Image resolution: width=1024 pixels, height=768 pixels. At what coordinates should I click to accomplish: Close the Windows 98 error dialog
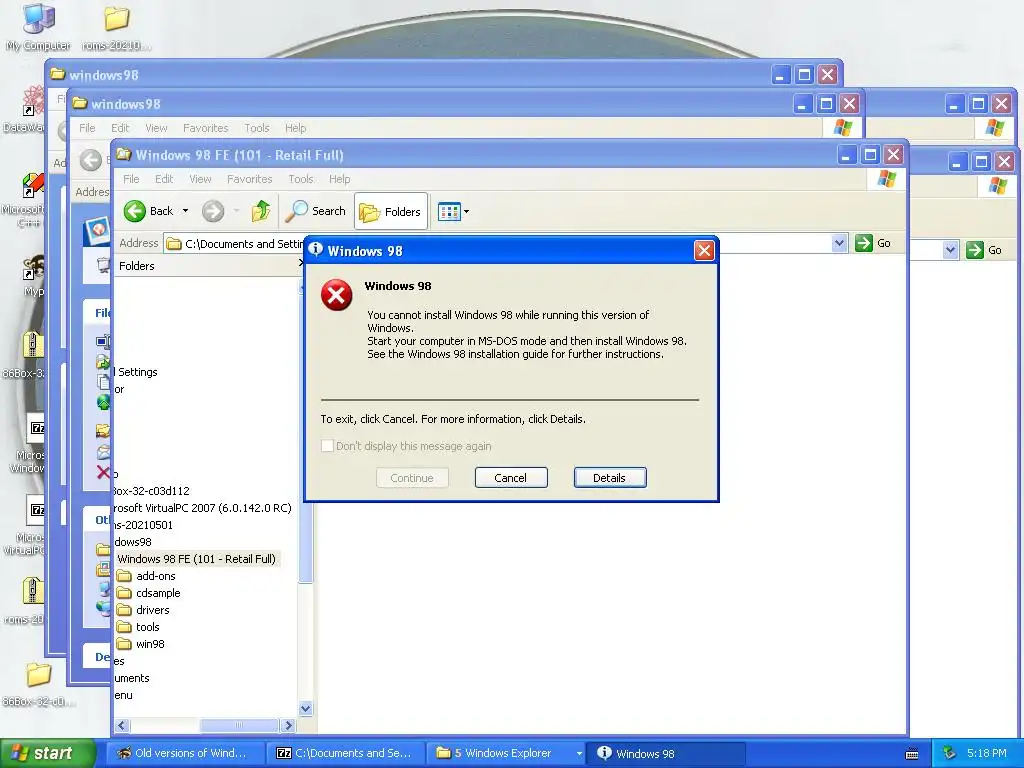(x=704, y=250)
